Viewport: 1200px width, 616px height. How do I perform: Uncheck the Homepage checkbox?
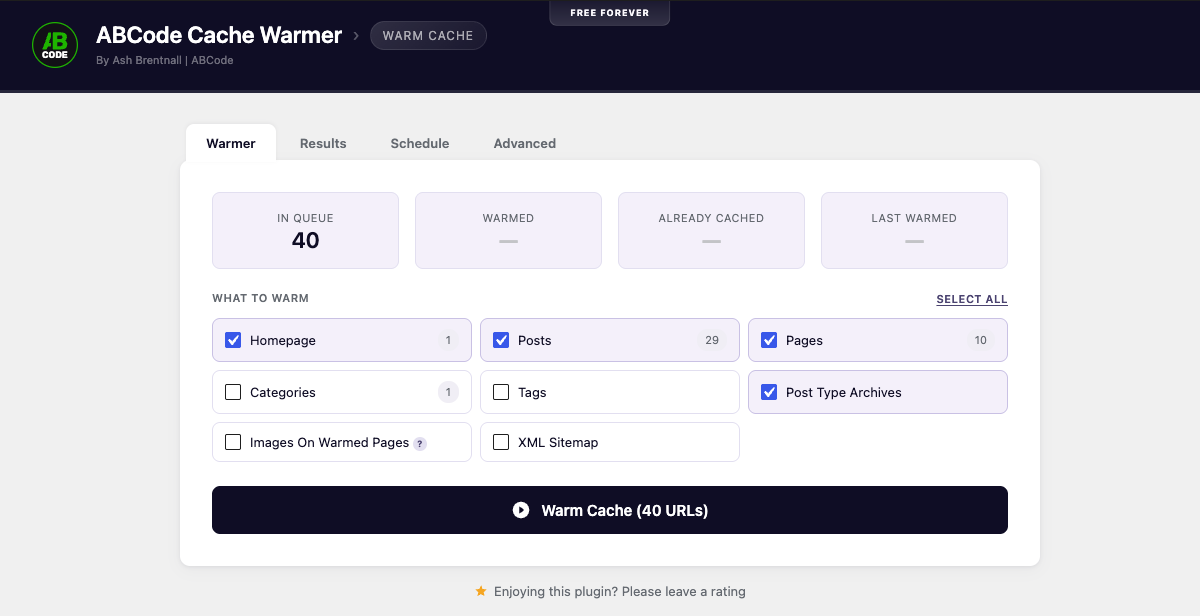[x=233, y=340]
